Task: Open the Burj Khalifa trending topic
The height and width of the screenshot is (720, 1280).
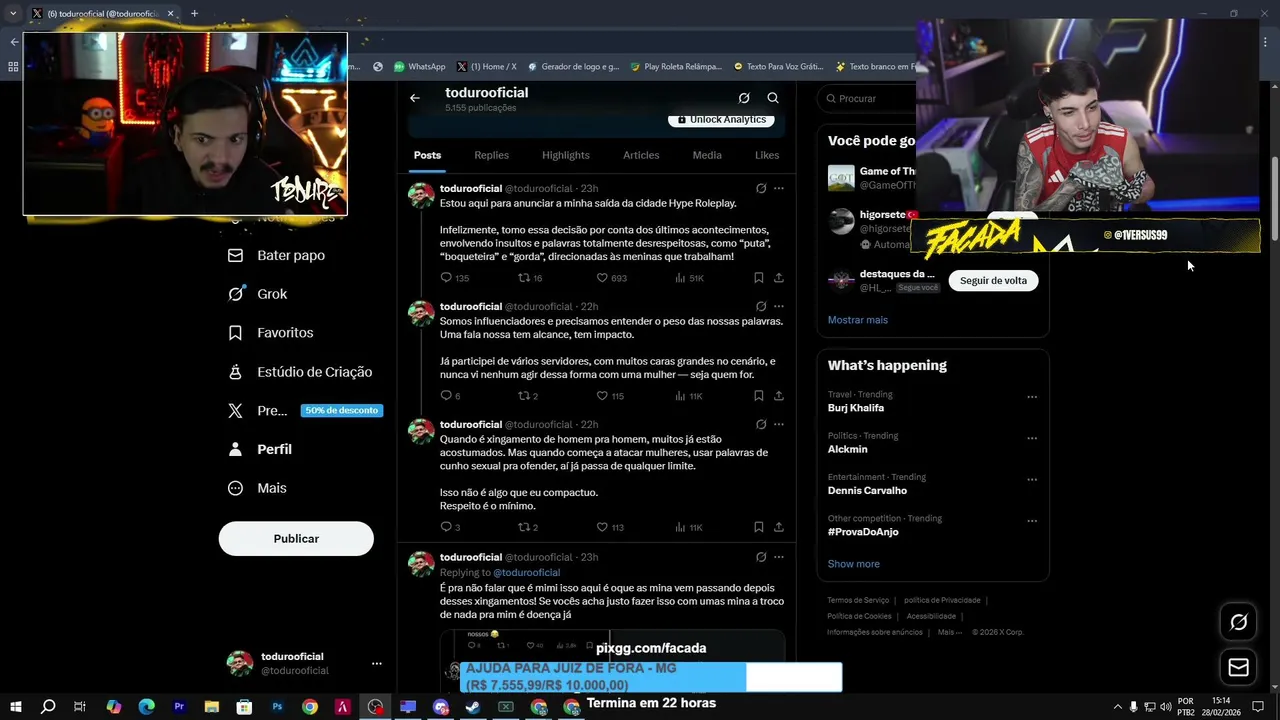Action: (856, 408)
